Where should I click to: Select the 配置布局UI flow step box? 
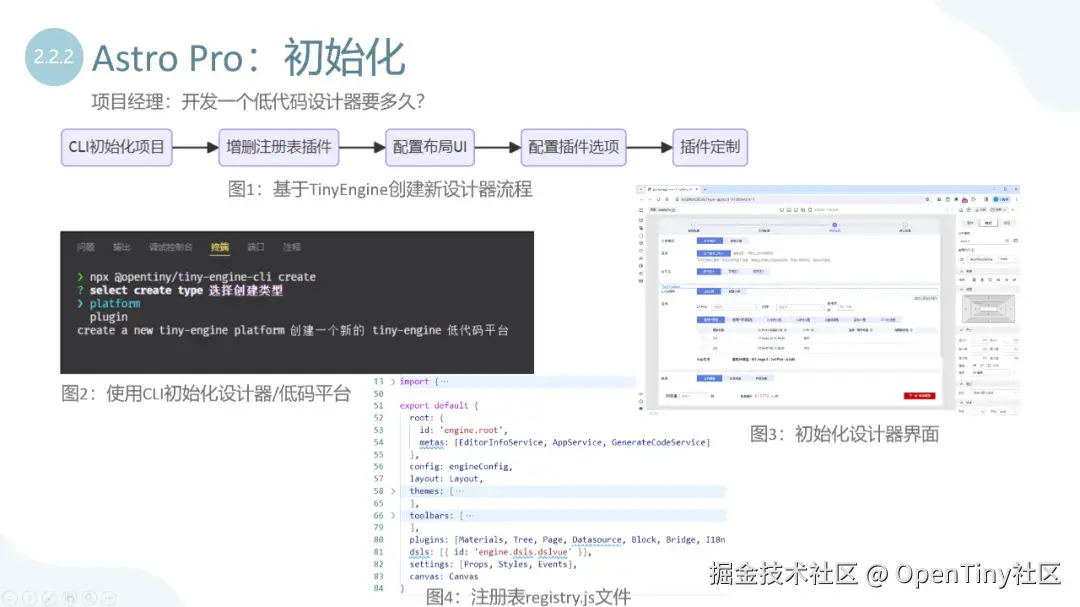[430, 147]
